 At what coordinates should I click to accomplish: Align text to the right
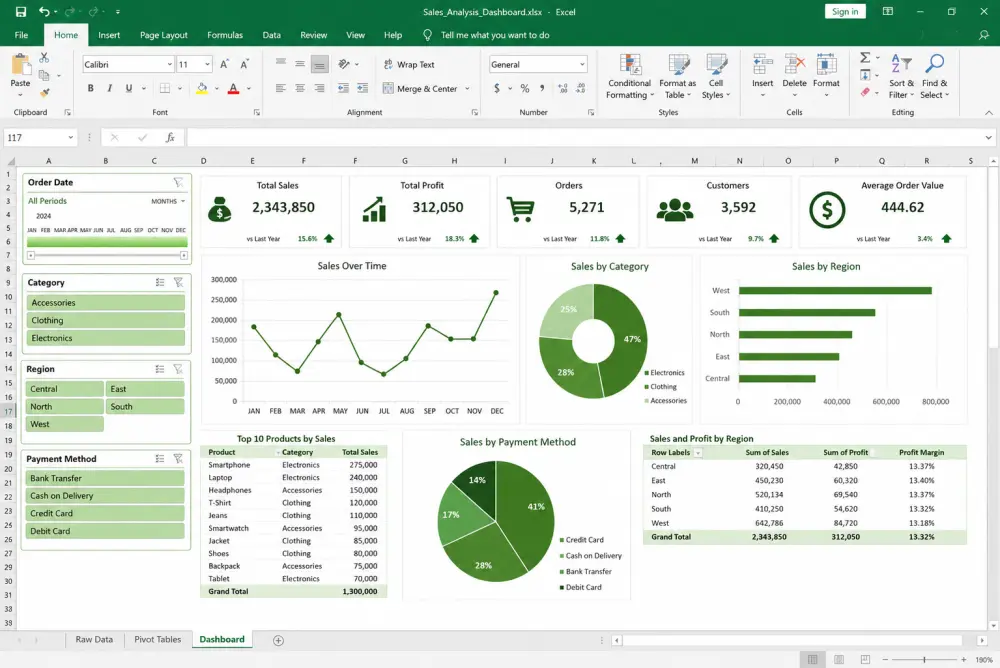[320, 89]
